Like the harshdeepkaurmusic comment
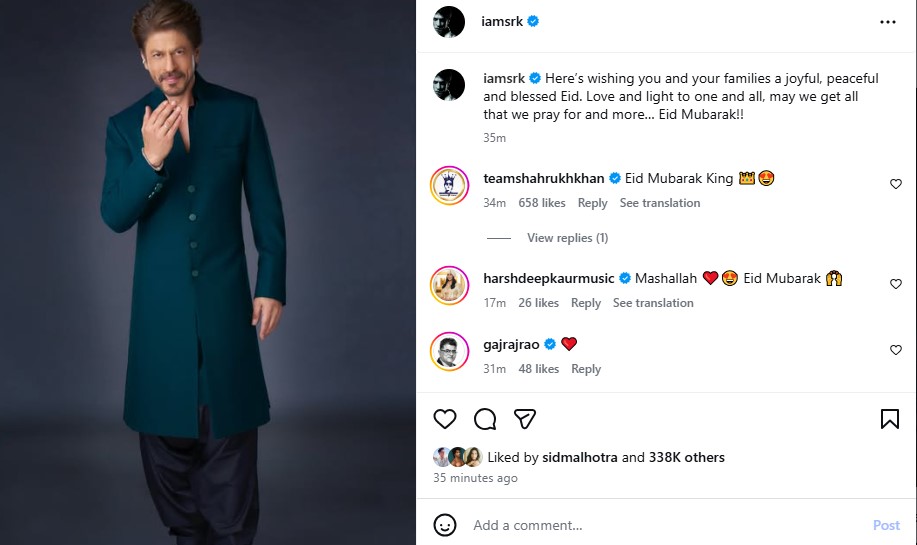Image resolution: width=917 pixels, height=545 pixels. [x=895, y=284]
